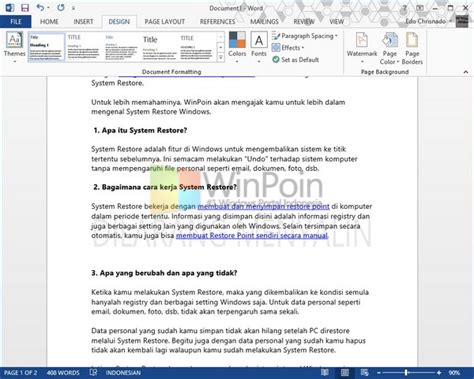Click the INDONESIAN language indicator
Image resolution: width=474 pixels, height=379 pixels.
123,373
